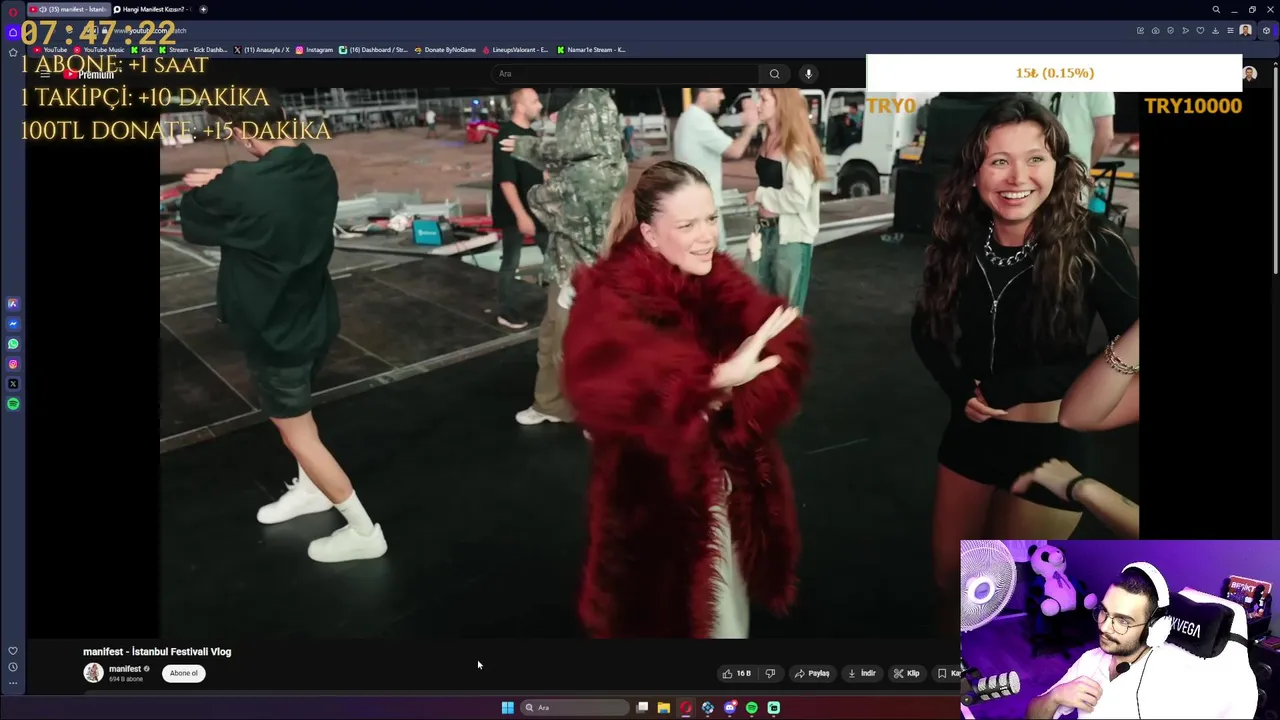Open the Opera start page home icon
Screen dimensions: 1280x720
[x=13, y=31]
